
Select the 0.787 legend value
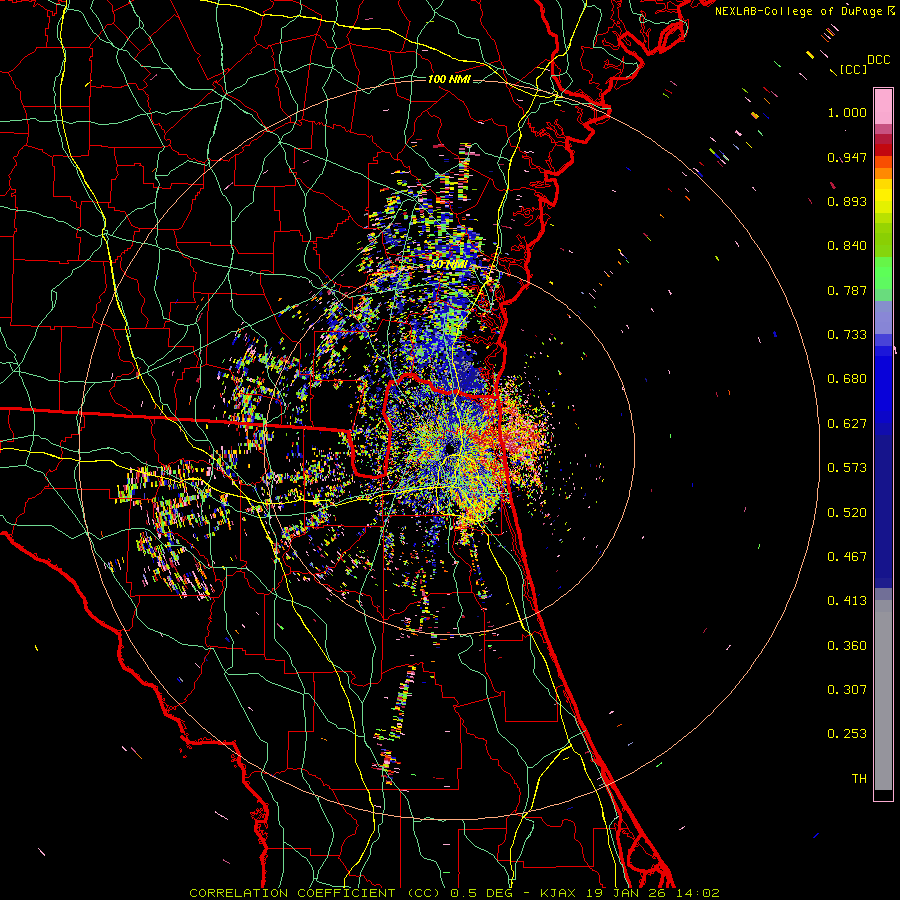point(847,290)
